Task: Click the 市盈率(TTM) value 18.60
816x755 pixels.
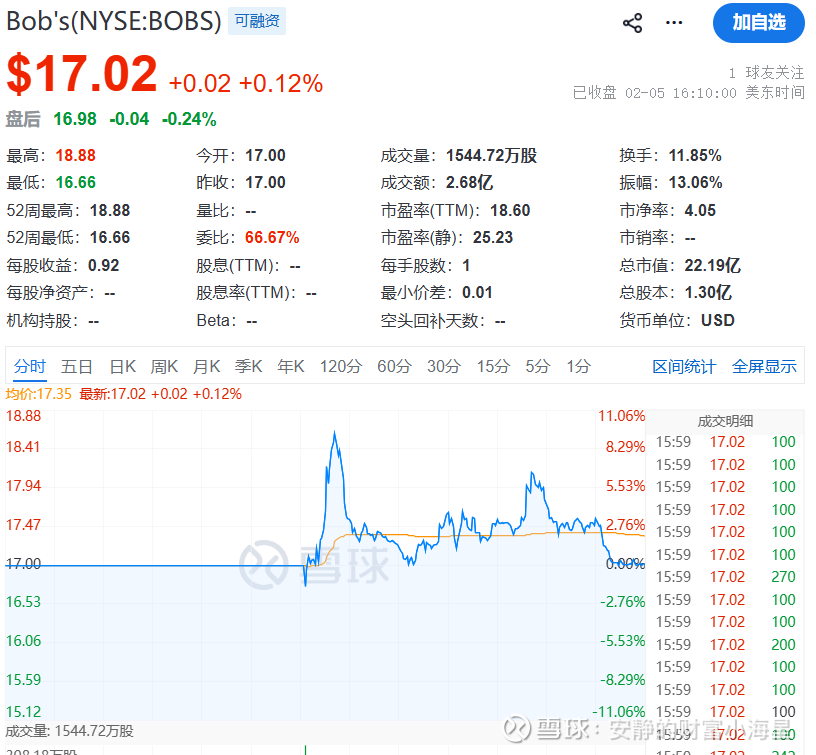Action: tap(510, 210)
